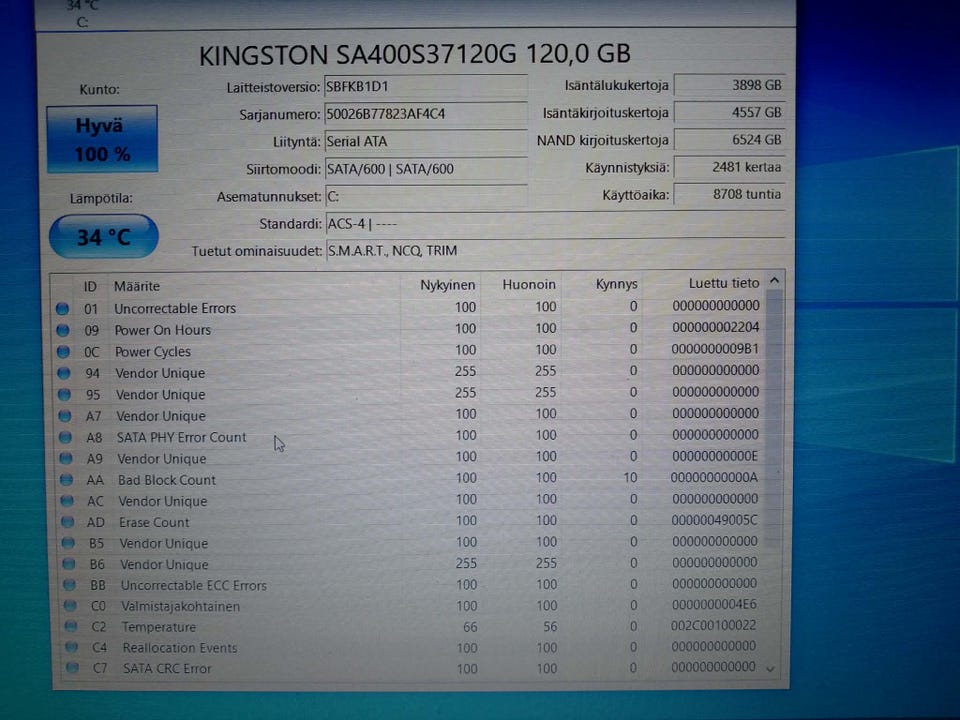
Task: Click status icon of Uncorrectable ECC Errors row
Action: tap(70, 585)
